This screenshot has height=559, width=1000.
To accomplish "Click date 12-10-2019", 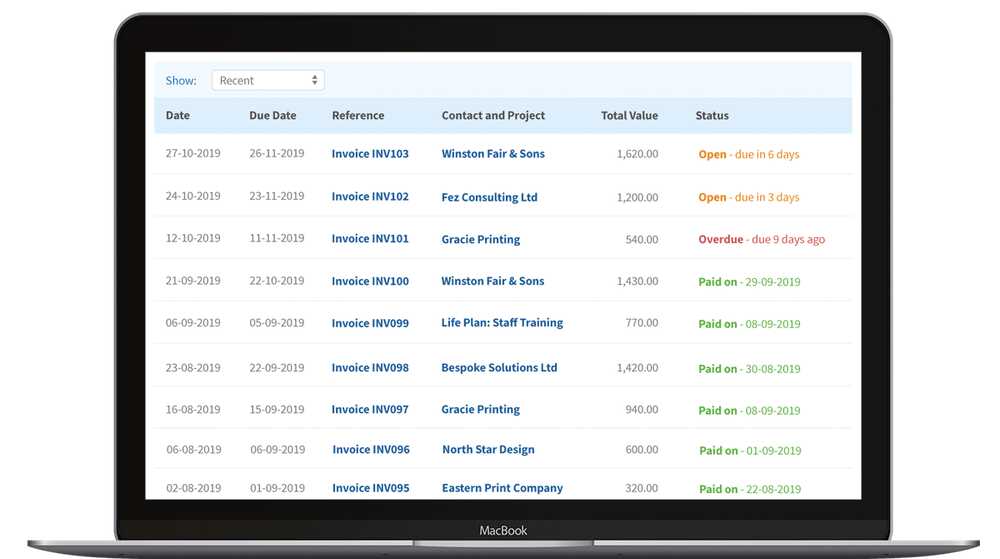I will pos(193,238).
